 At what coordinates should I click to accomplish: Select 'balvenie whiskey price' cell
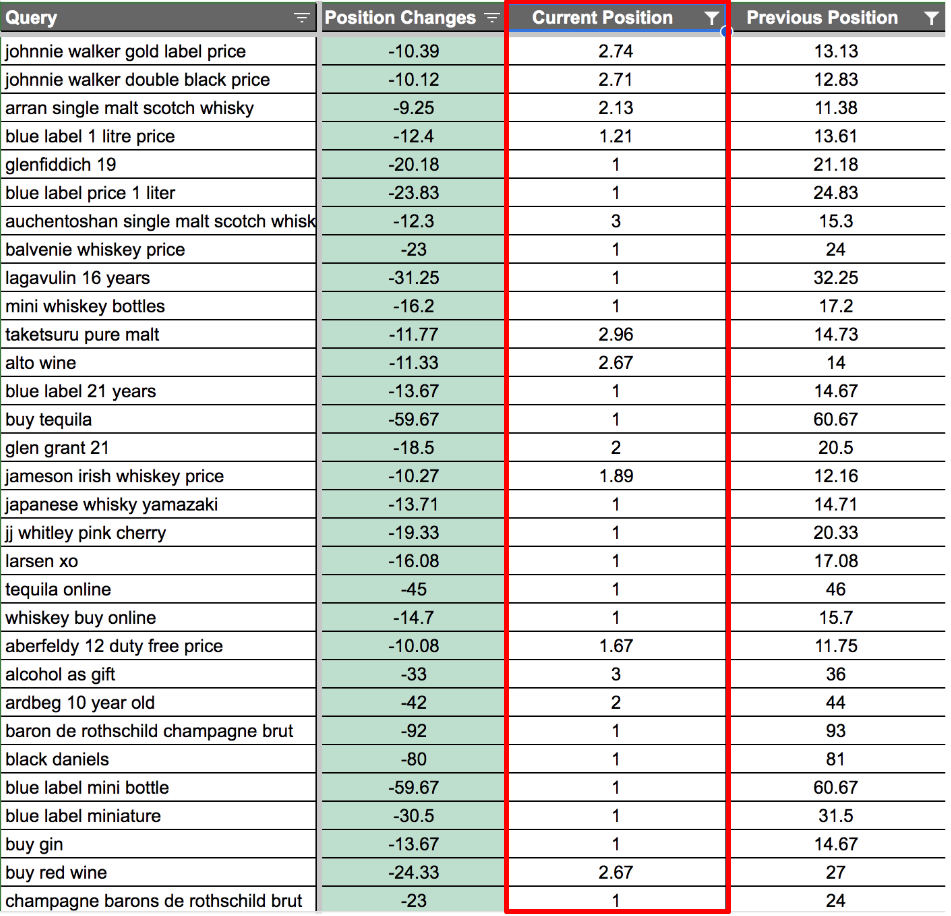click(x=159, y=249)
